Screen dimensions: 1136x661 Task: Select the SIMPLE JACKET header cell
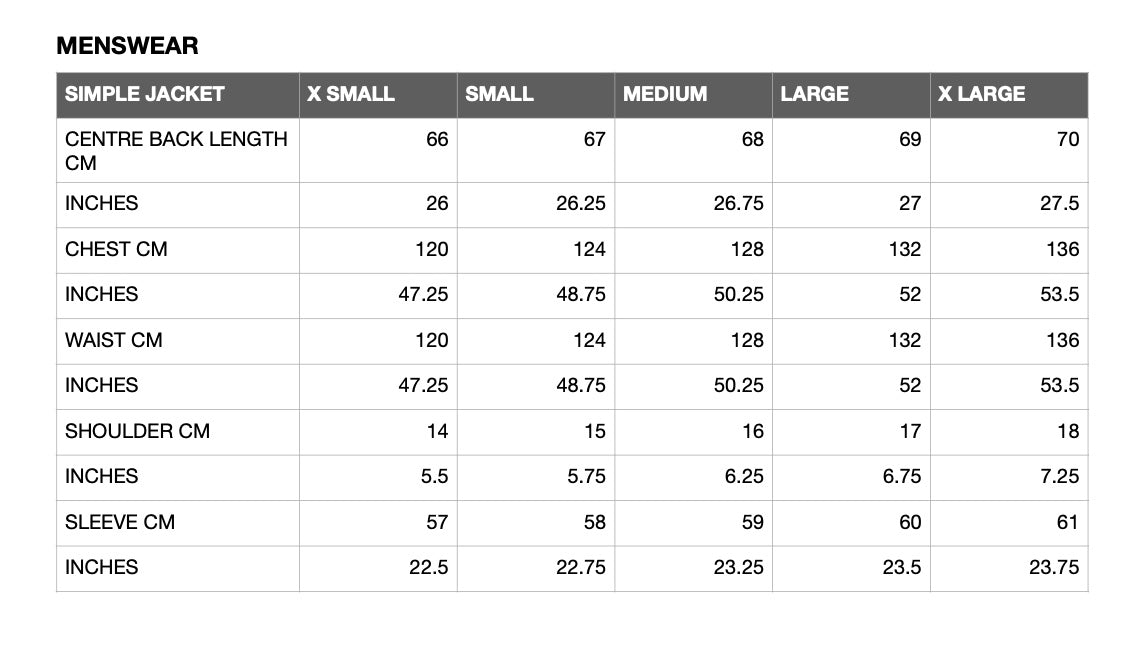[178, 95]
